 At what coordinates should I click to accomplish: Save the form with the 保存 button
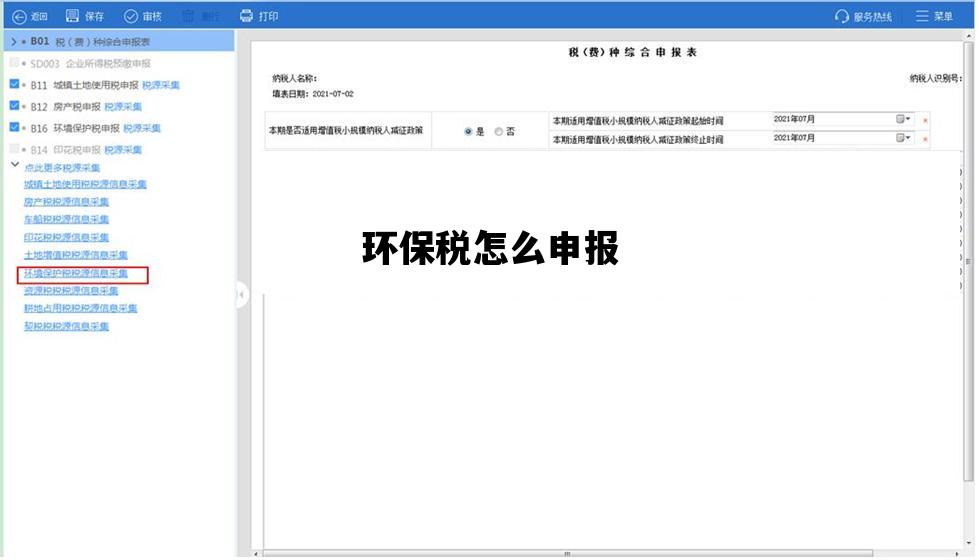[x=85, y=16]
